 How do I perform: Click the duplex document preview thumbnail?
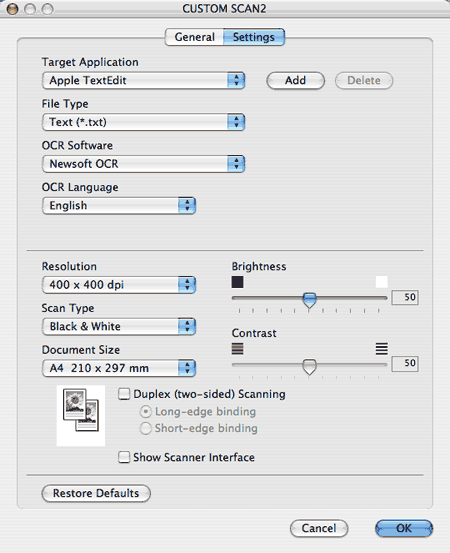81,415
